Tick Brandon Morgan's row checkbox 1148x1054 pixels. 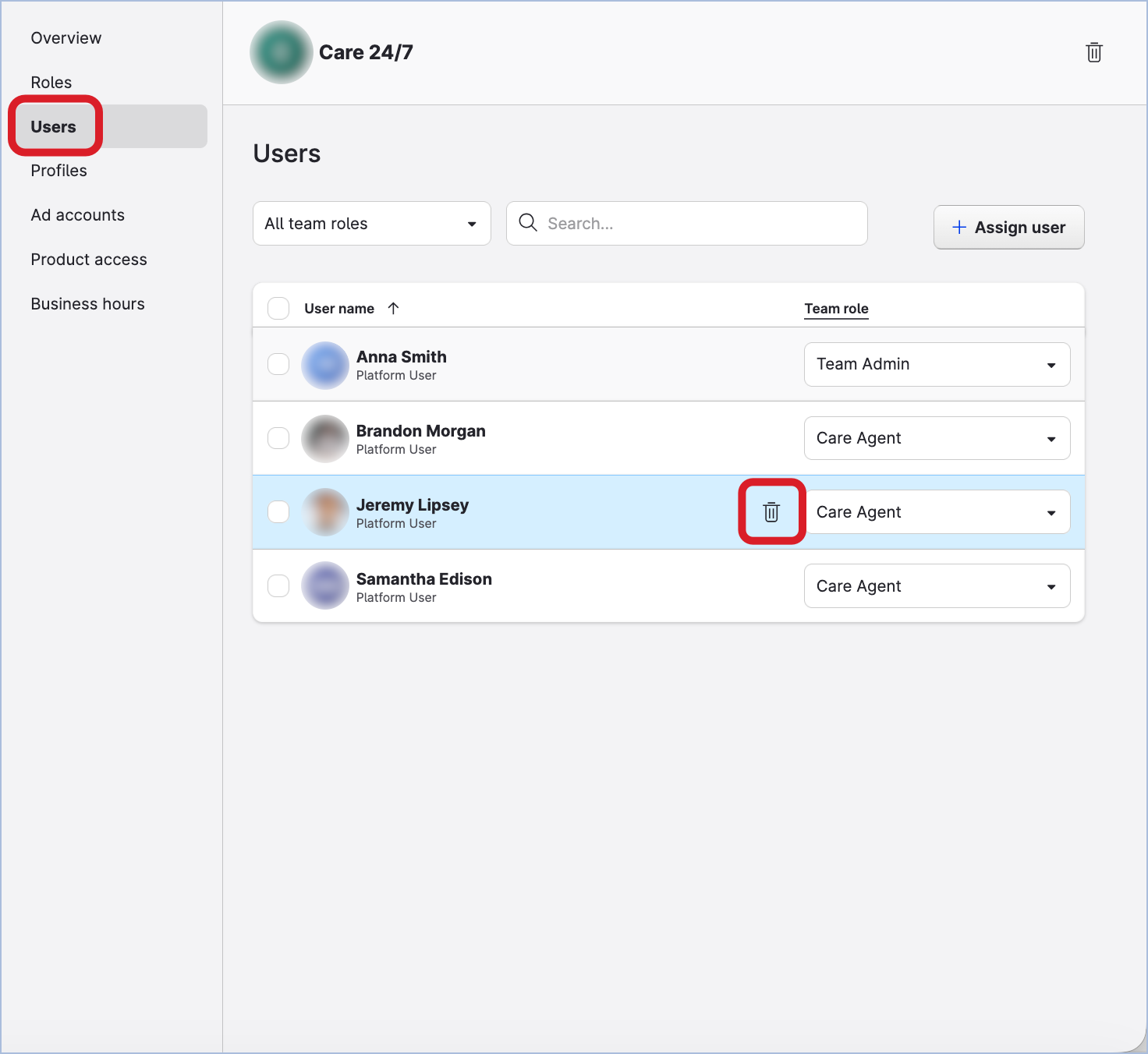pyautogui.click(x=278, y=438)
